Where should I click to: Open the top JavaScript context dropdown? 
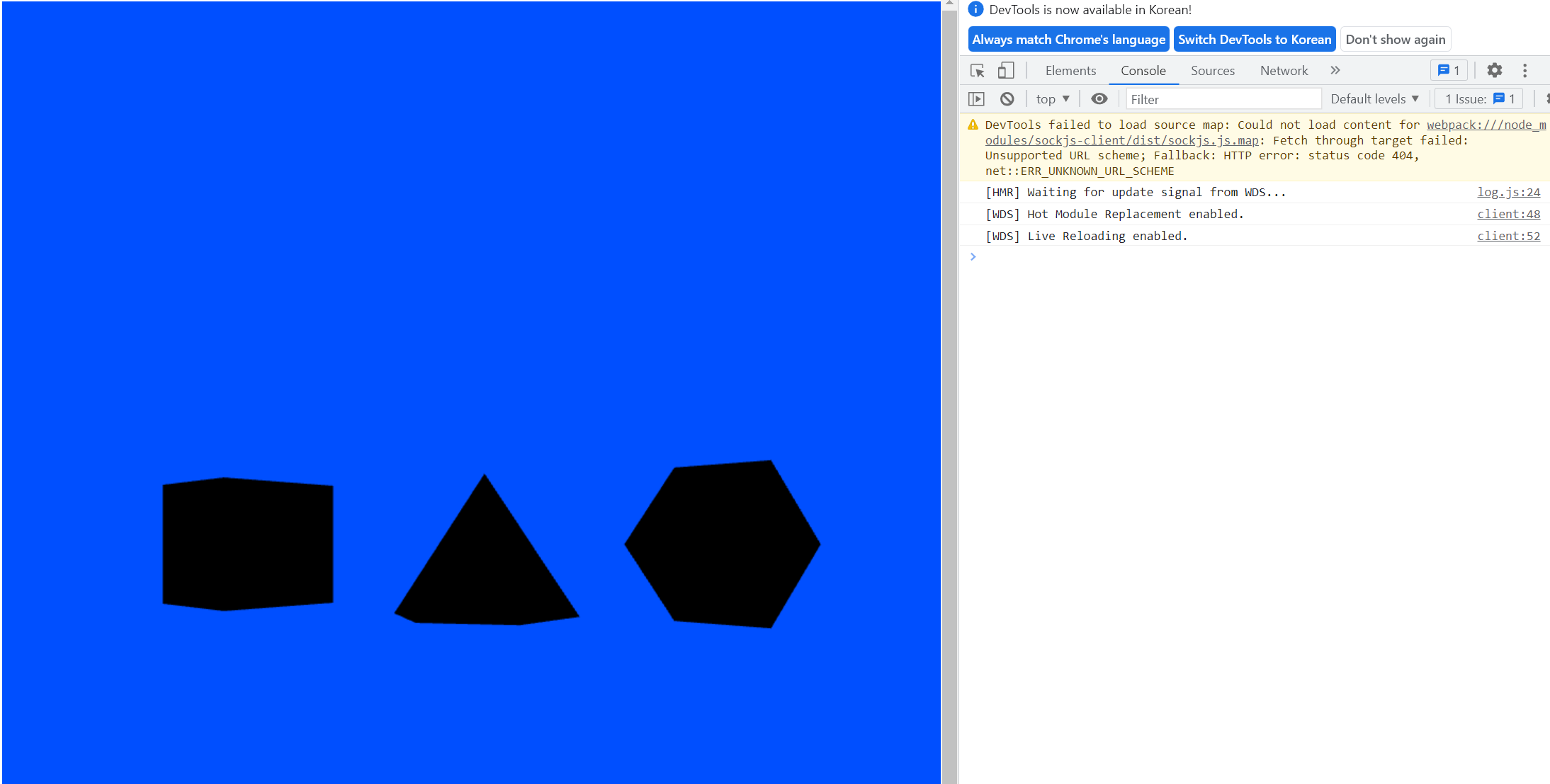point(1052,99)
